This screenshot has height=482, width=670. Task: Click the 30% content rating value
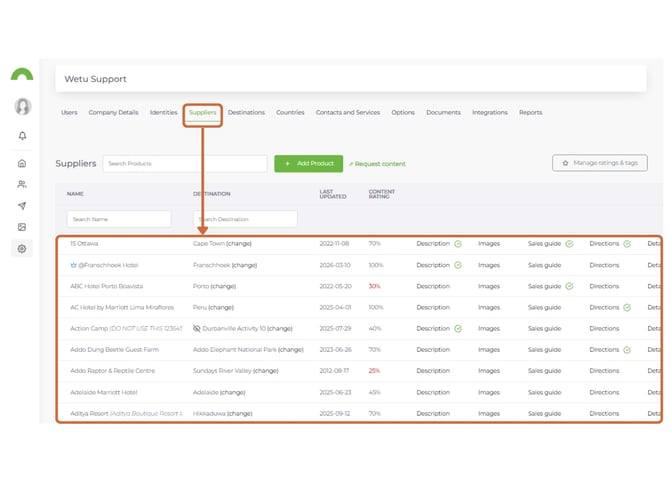[x=374, y=286]
